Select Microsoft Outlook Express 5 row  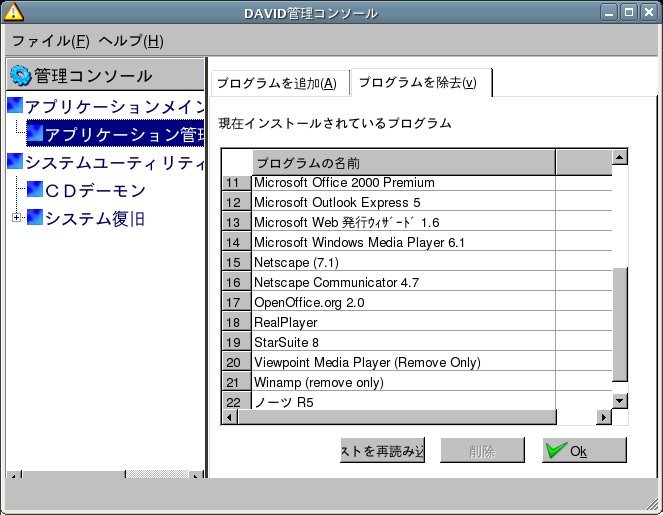[x=404, y=203]
